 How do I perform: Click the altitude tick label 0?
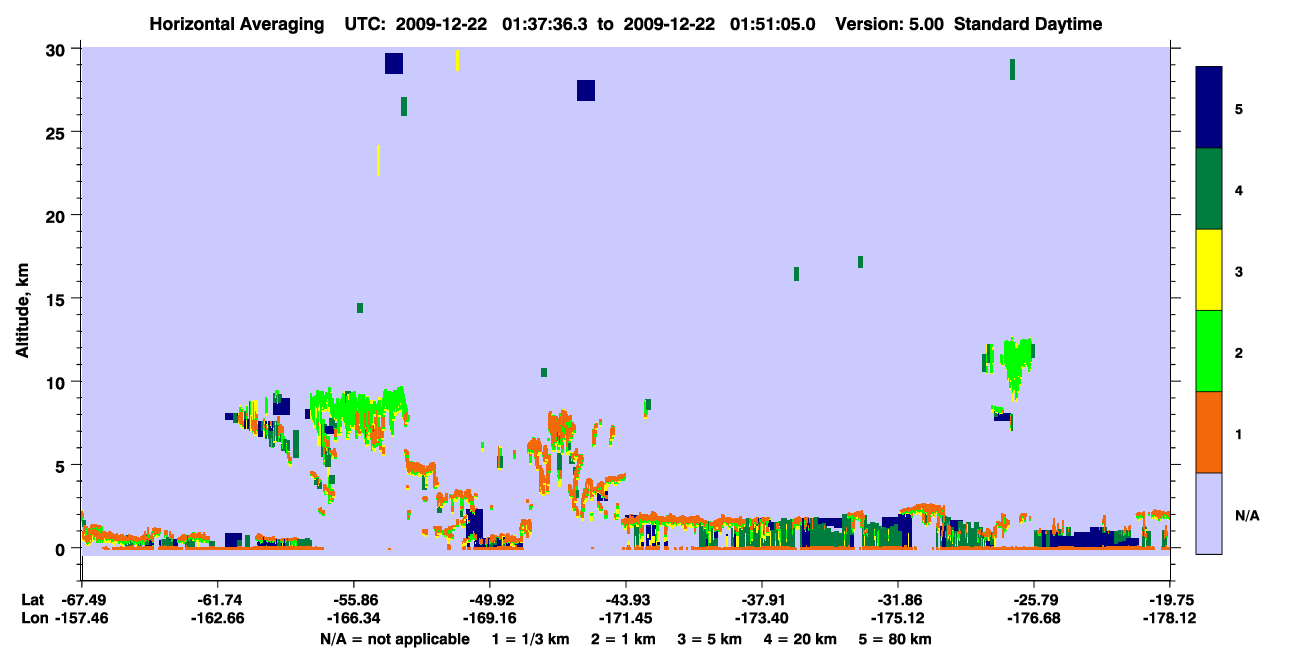click(62, 549)
